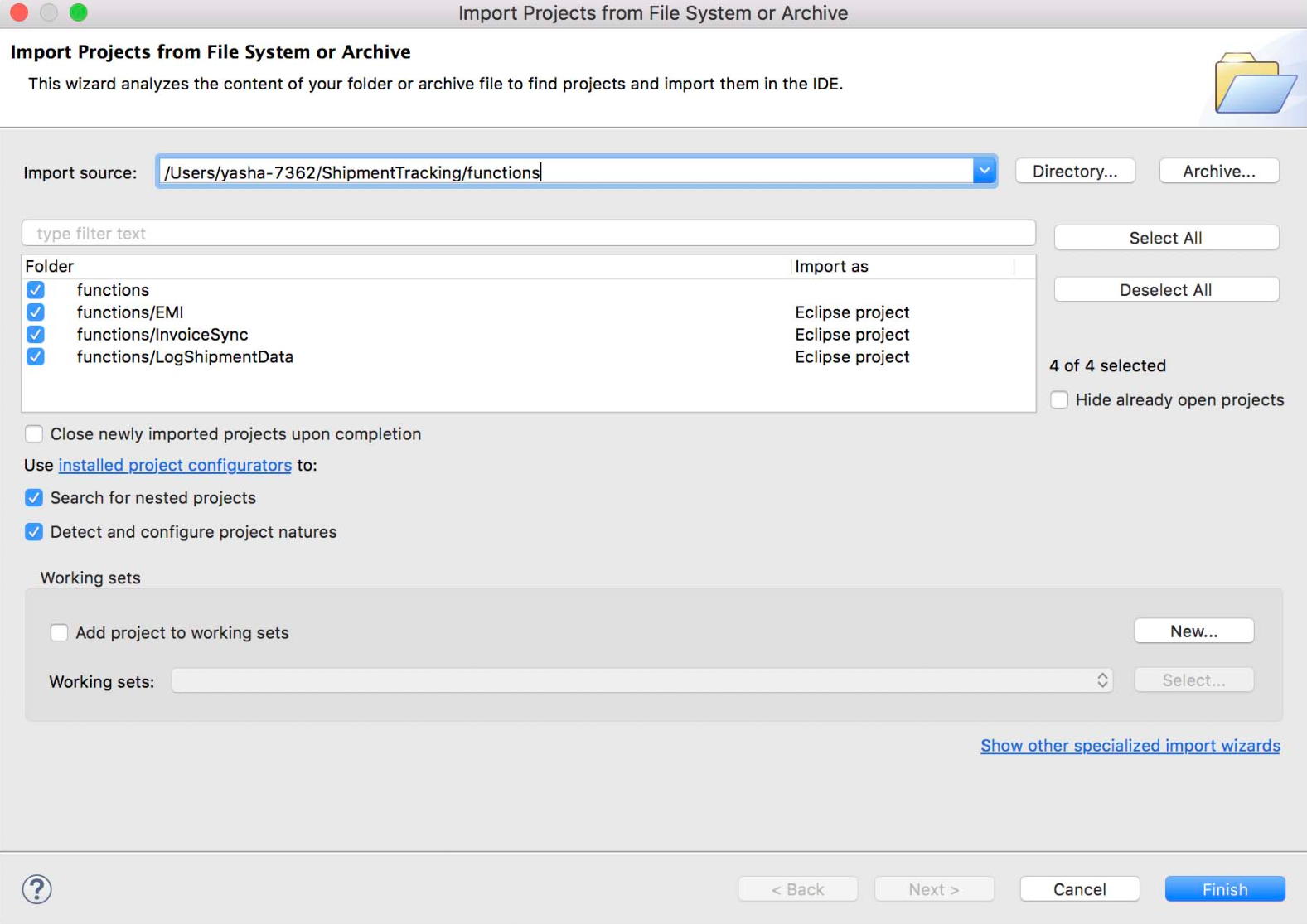
Task: Click Eclipse project cell for functions/LogShipmentData
Action: coord(852,357)
